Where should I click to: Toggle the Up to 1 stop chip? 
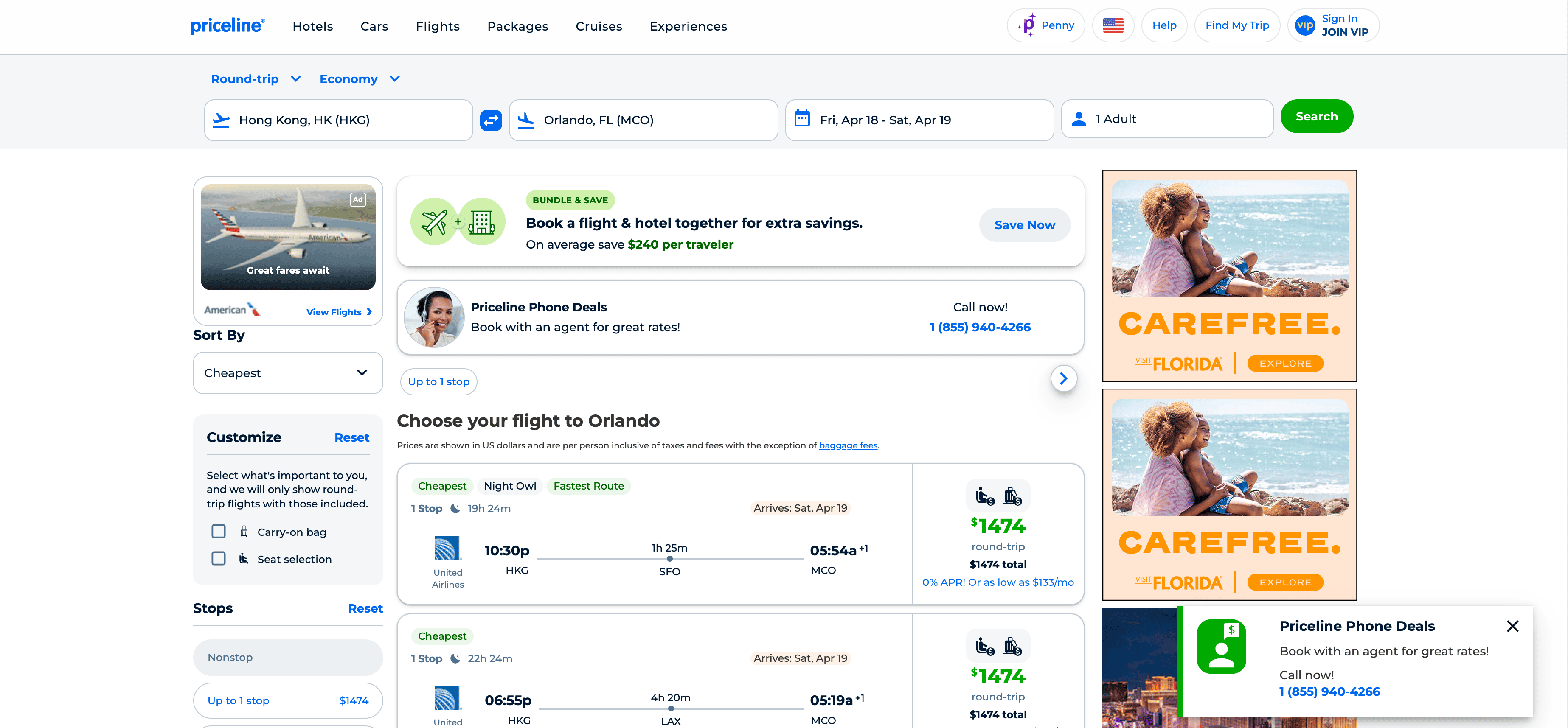[x=438, y=381]
